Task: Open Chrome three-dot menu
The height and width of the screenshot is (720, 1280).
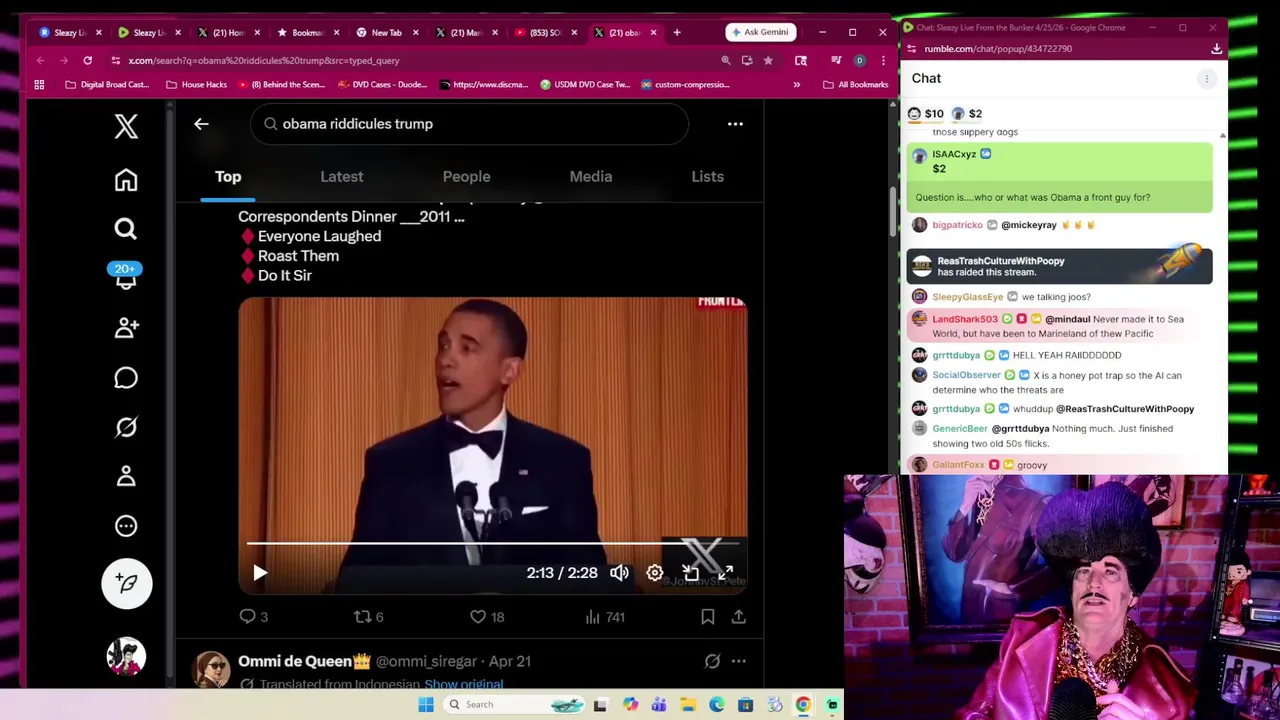Action: coord(883,61)
